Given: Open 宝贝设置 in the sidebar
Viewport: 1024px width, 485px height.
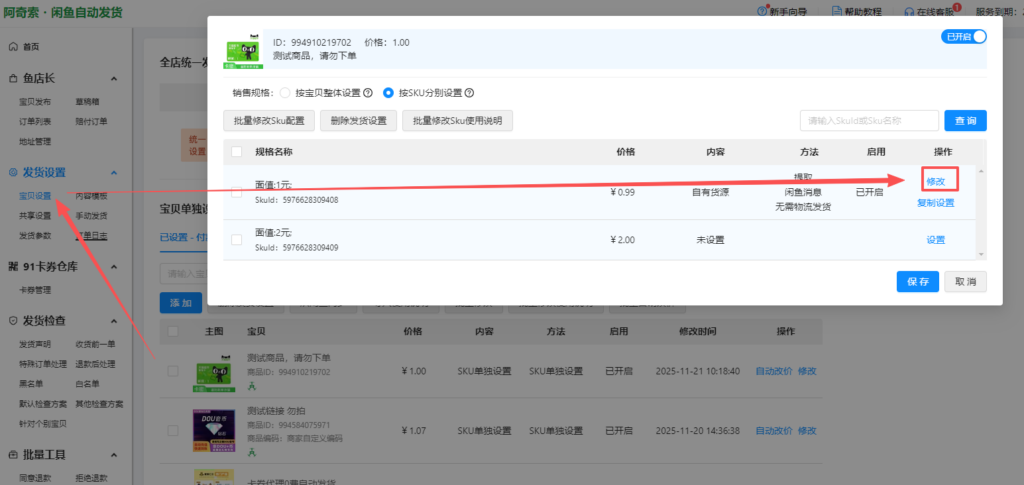Looking at the screenshot, I should [x=35, y=196].
